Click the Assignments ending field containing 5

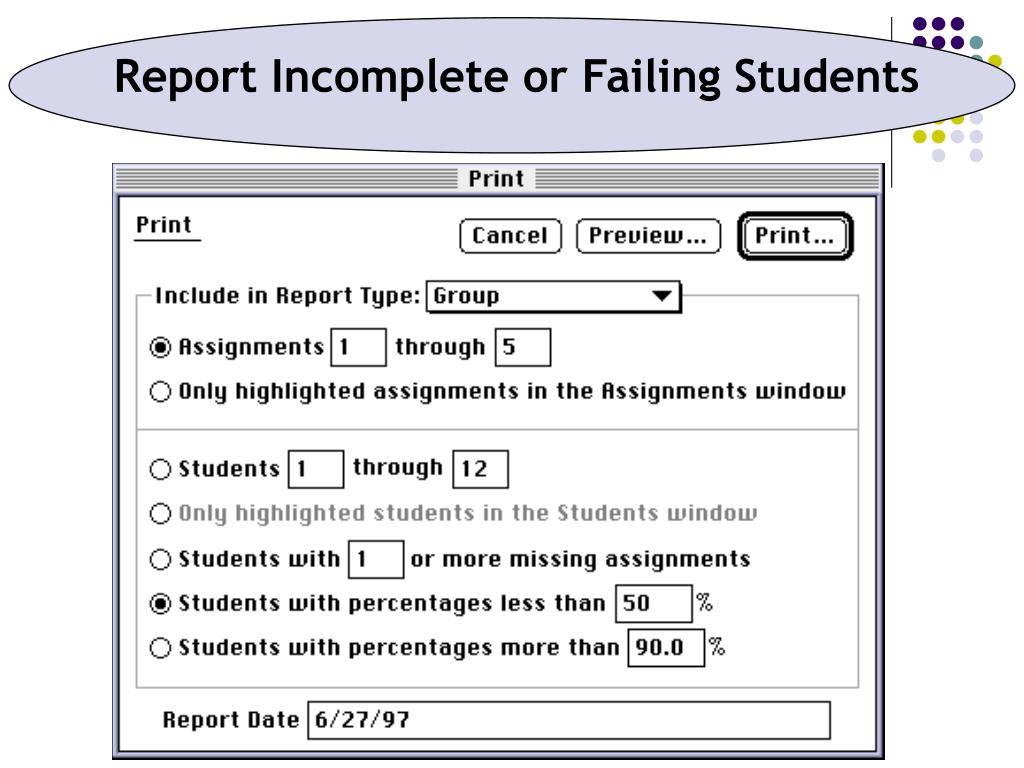[522, 347]
